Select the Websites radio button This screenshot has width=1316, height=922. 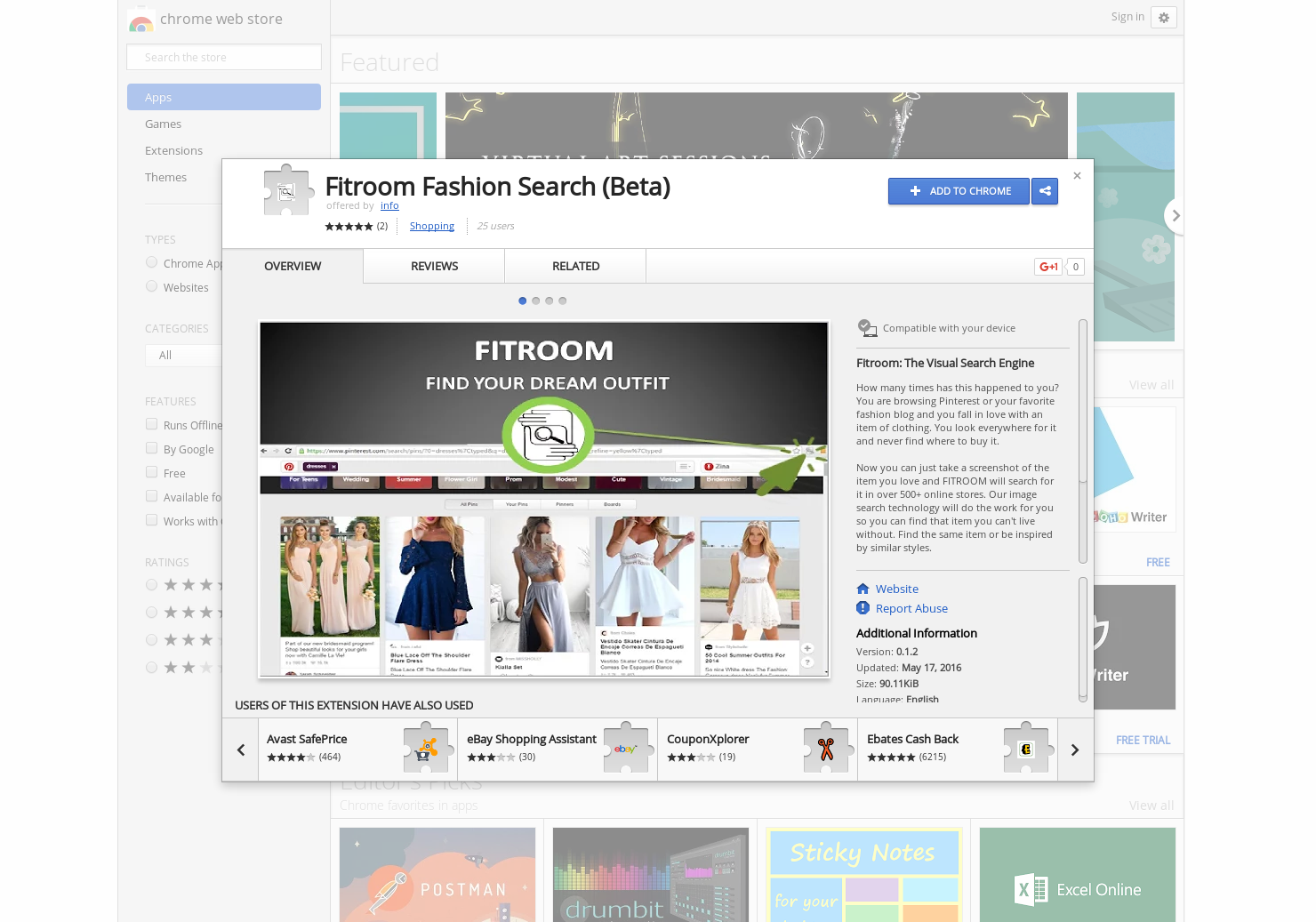pyautogui.click(x=151, y=285)
